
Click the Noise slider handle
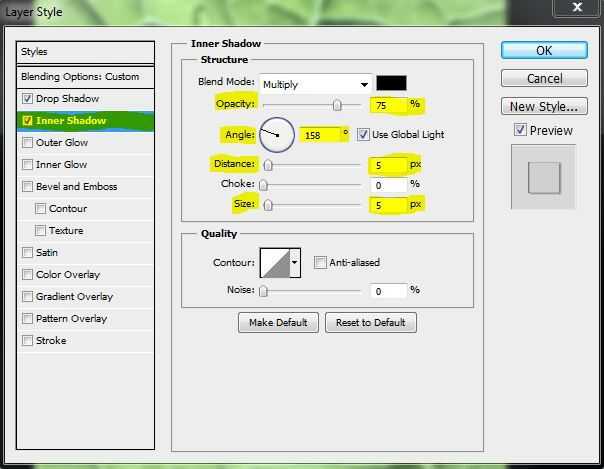pos(263,291)
